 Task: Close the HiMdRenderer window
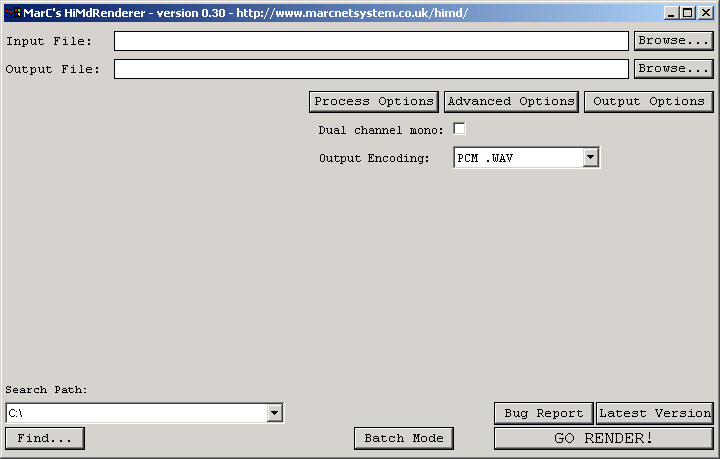704,13
